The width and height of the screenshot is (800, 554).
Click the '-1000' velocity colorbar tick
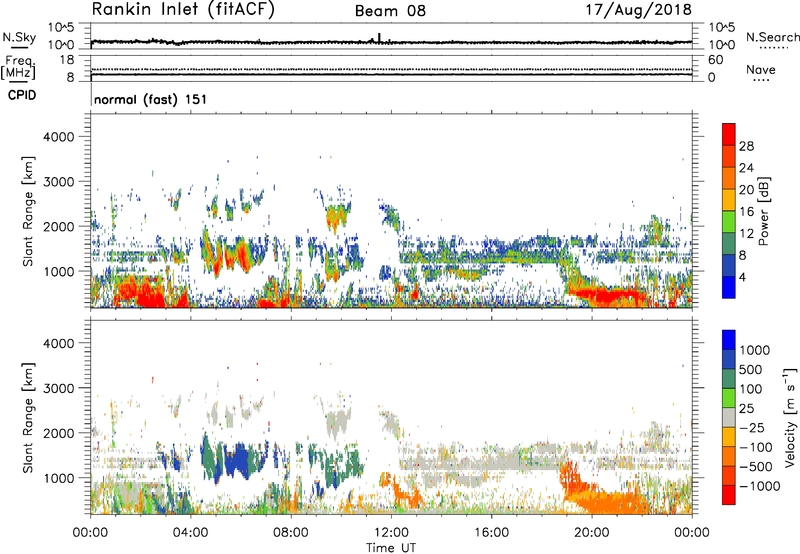tap(759, 486)
